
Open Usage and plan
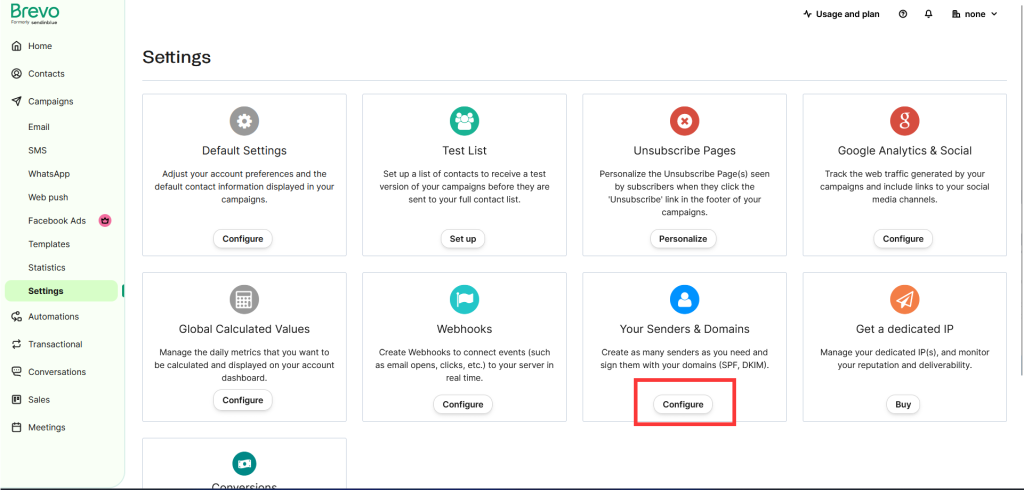point(843,14)
